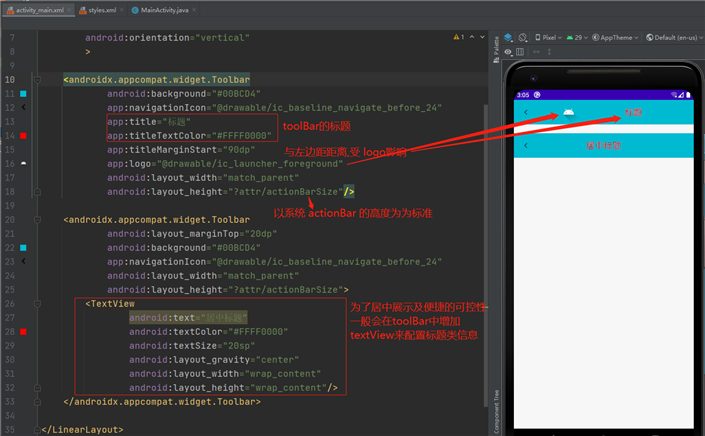The width and height of the screenshot is (705, 436).
Task: Click the LinearLayout fold marker on line 35
Action: pos(37,430)
